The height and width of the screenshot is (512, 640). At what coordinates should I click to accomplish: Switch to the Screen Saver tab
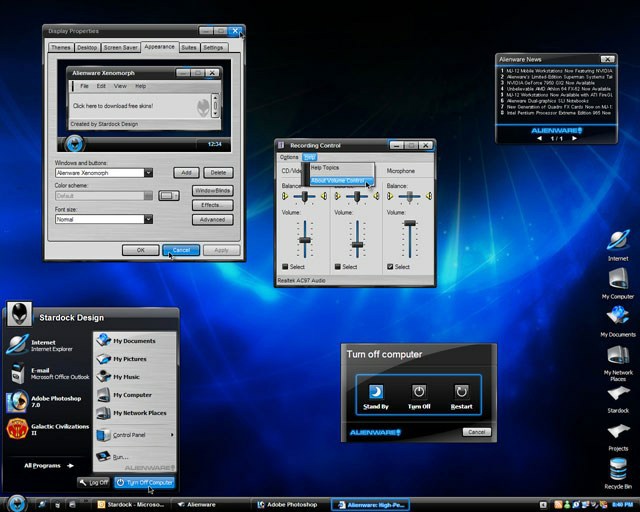120,47
